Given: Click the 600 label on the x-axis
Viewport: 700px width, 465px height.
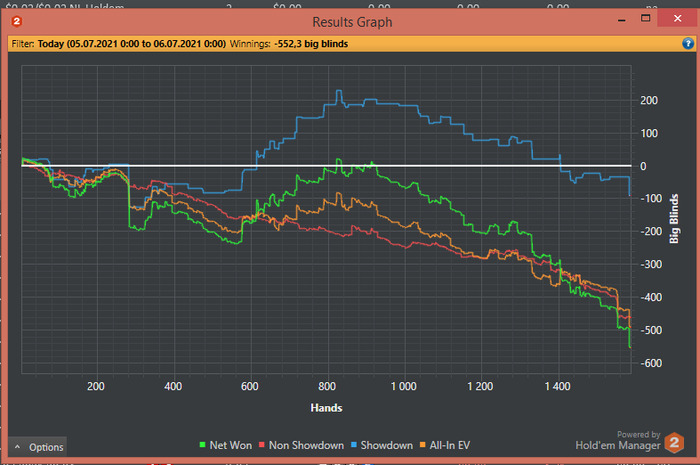Looking at the screenshot, I should pyautogui.click(x=250, y=386).
